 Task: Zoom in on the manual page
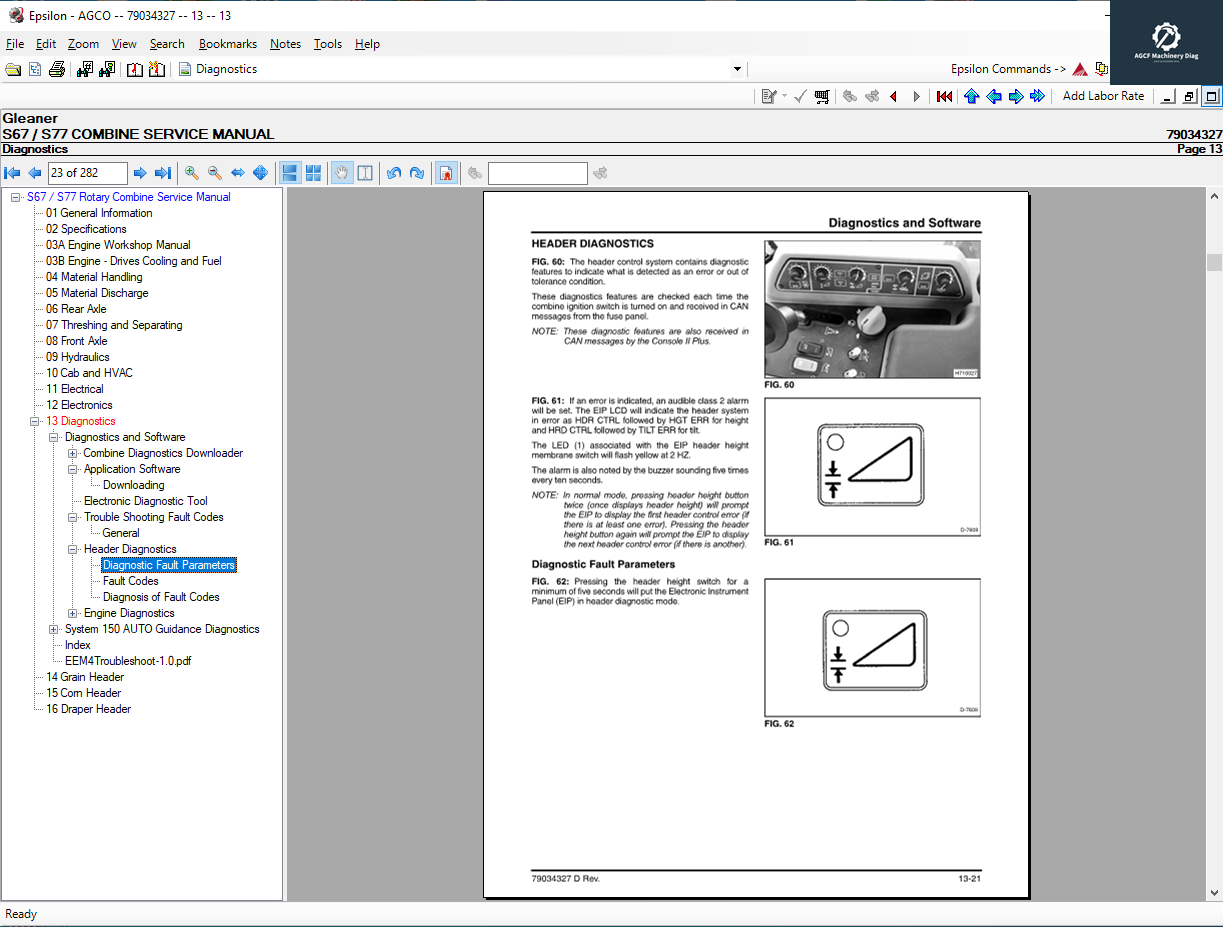click(190, 173)
